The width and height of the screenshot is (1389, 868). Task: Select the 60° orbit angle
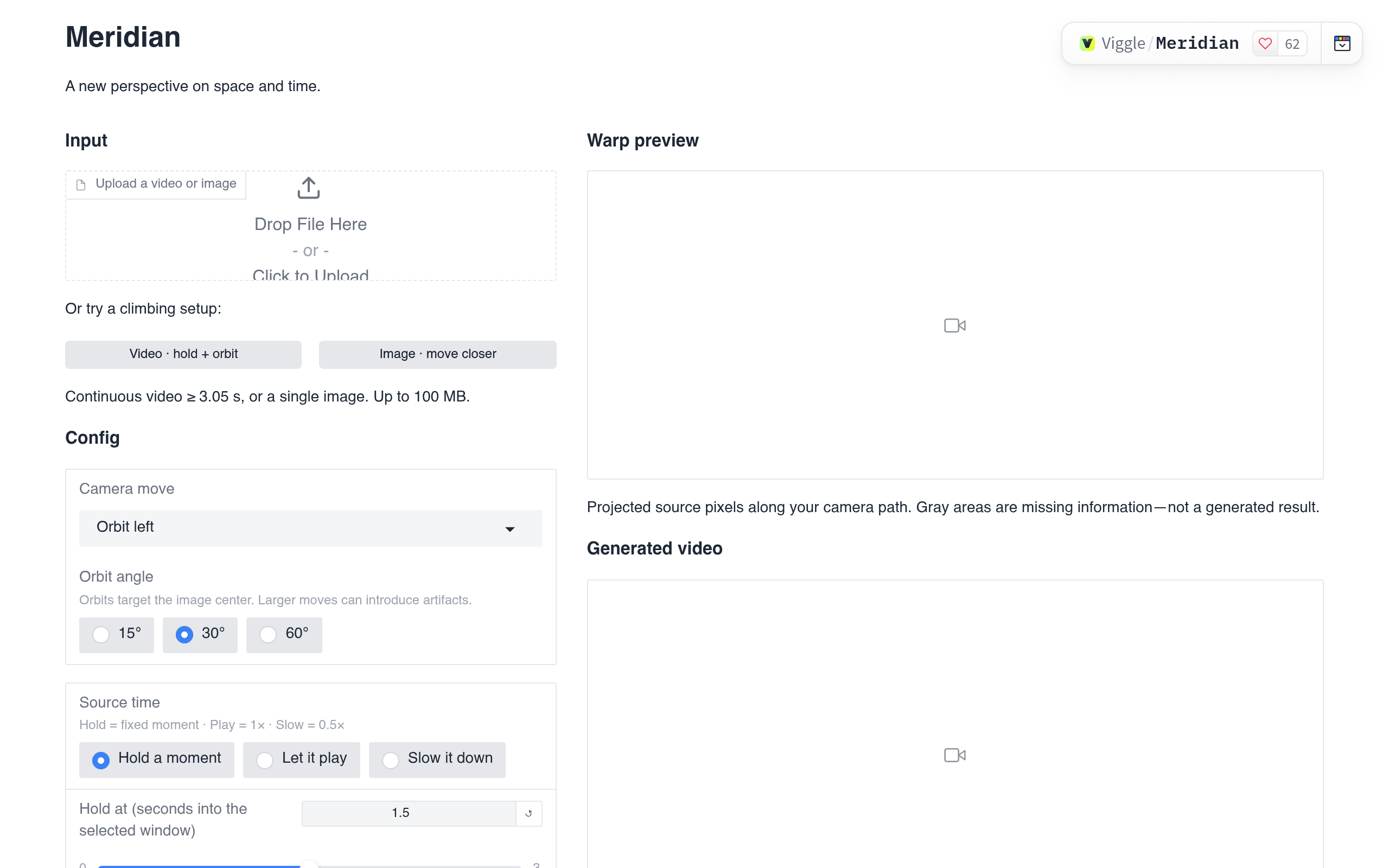tap(284, 634)
